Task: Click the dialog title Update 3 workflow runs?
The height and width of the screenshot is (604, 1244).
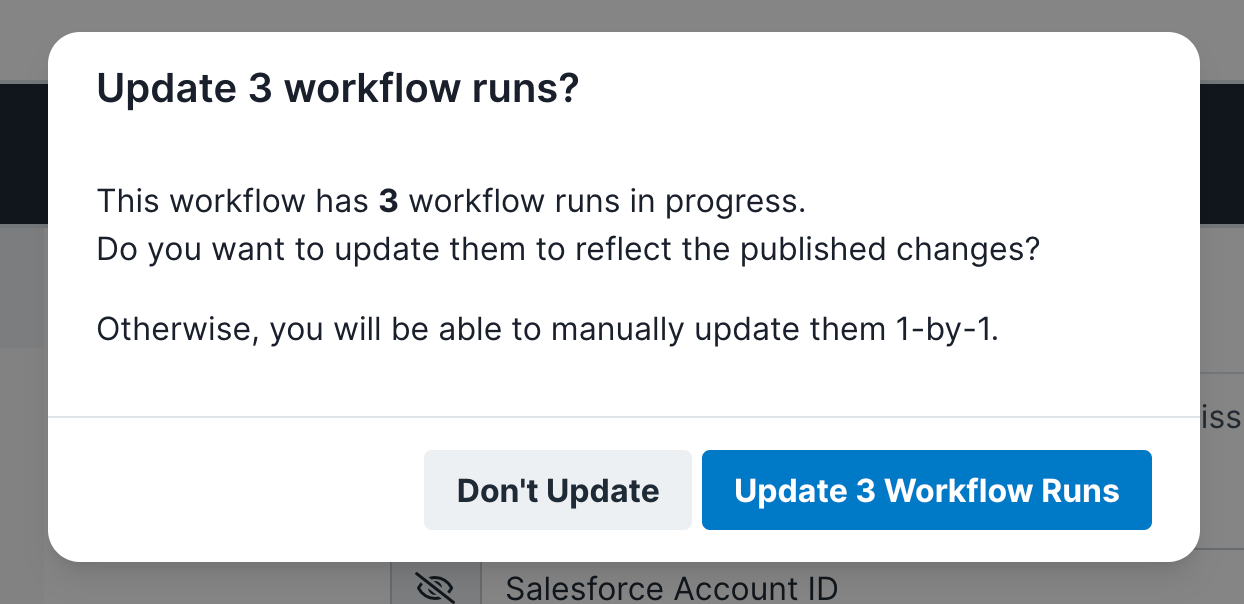Action: click(337, 88)
